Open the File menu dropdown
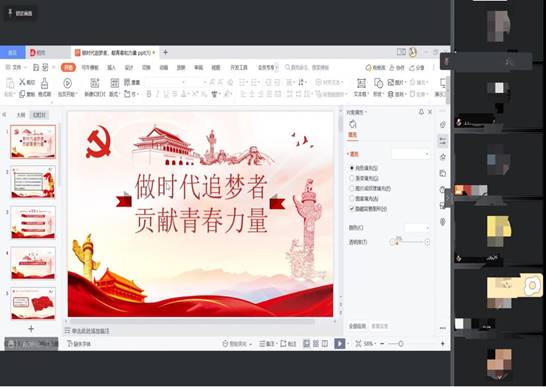The image size is (546, 387). point(16,67)
